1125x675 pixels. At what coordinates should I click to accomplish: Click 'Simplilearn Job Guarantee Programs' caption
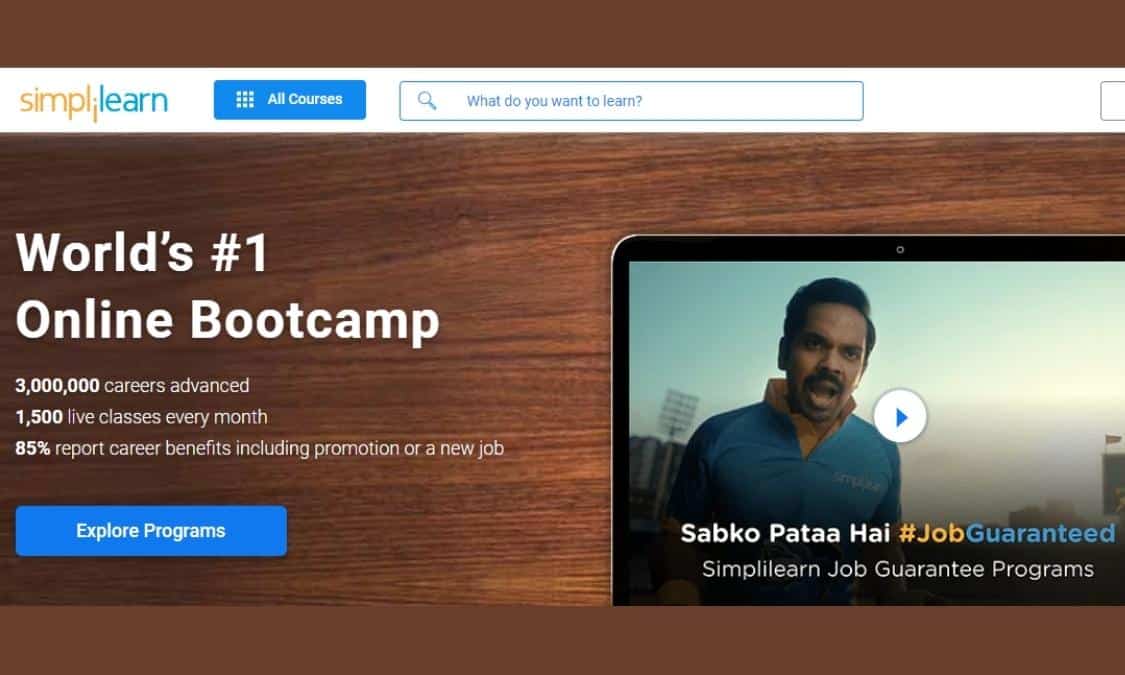point(898,570)
